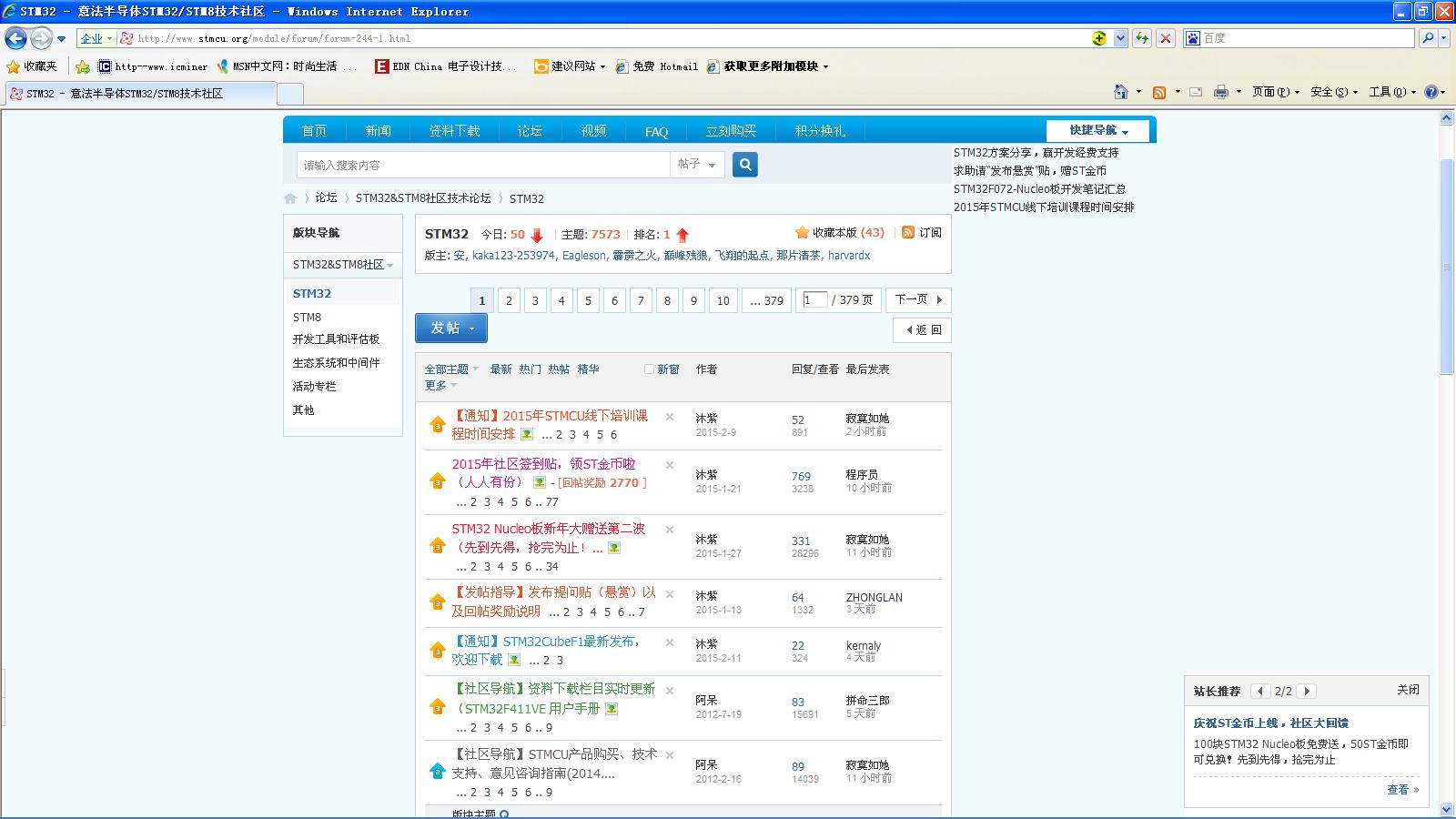The width and height of the screenshot is (1456, 819).
Task: Open the 发帖 post dropdown button
Action: [x=451, y=329]
